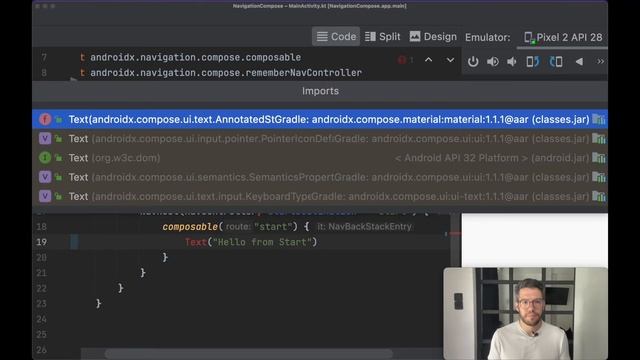Viewport: 640px width, 360px height.
Task: Click the emulator volume down icon
Action: tap(512, 62)
